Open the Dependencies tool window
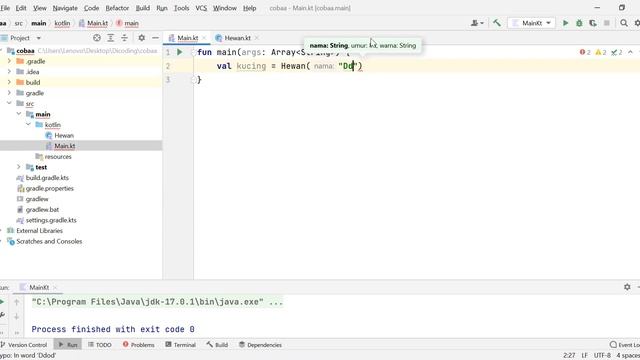The height and width of the screenshot is (360, 640). [260, 345]
